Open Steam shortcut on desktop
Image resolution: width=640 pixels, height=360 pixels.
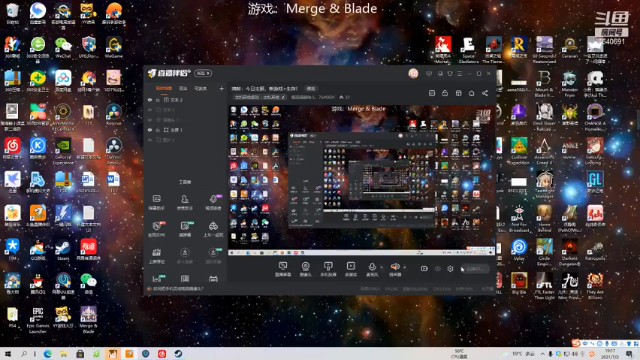click(x=63, y=250)
